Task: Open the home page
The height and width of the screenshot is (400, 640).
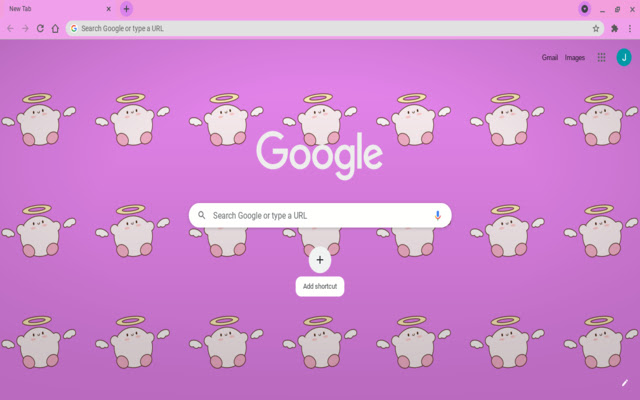Action: (55, 28)
